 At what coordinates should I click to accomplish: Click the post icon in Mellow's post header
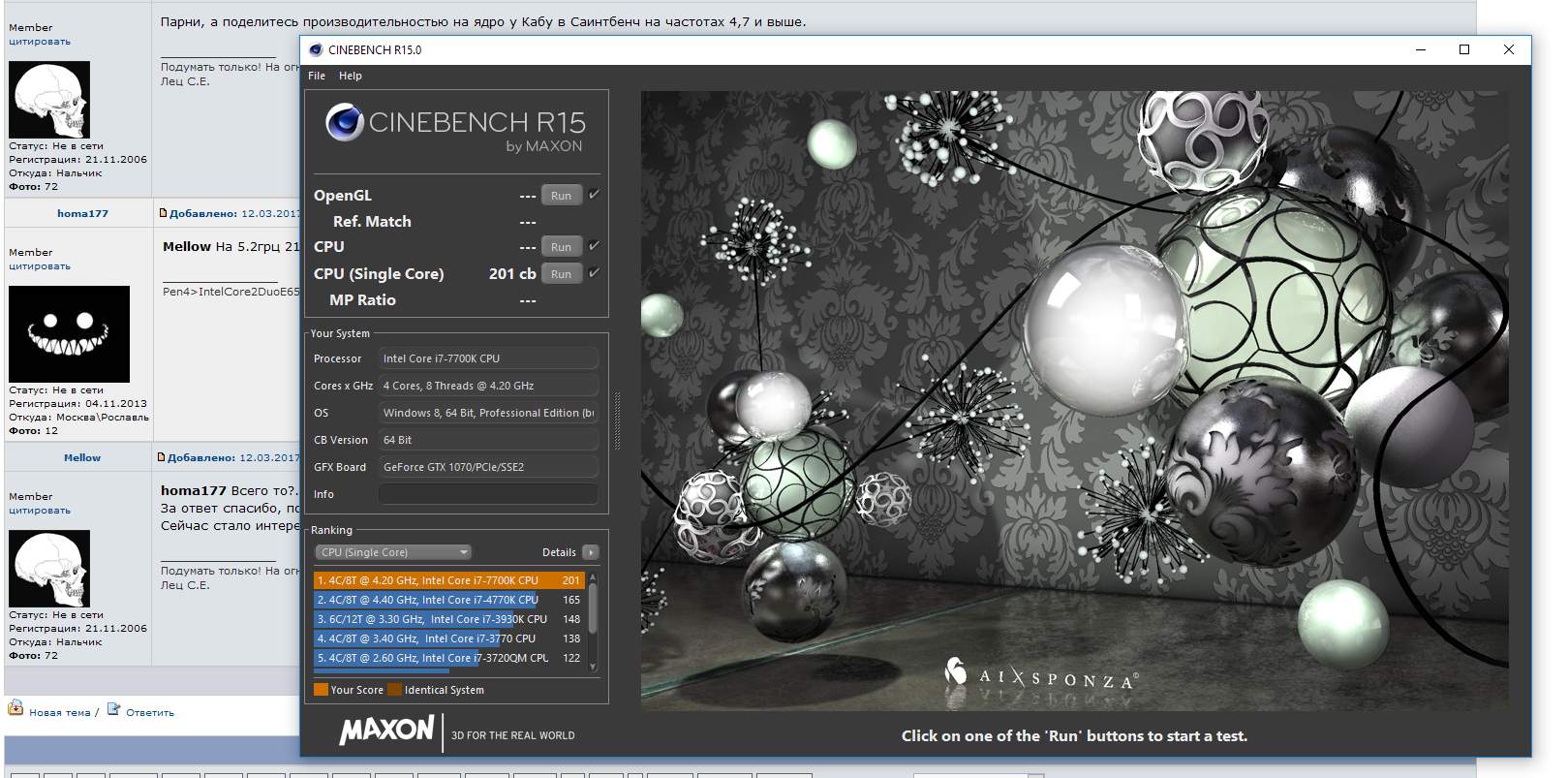pyautogui.click(x=162, y=457)
